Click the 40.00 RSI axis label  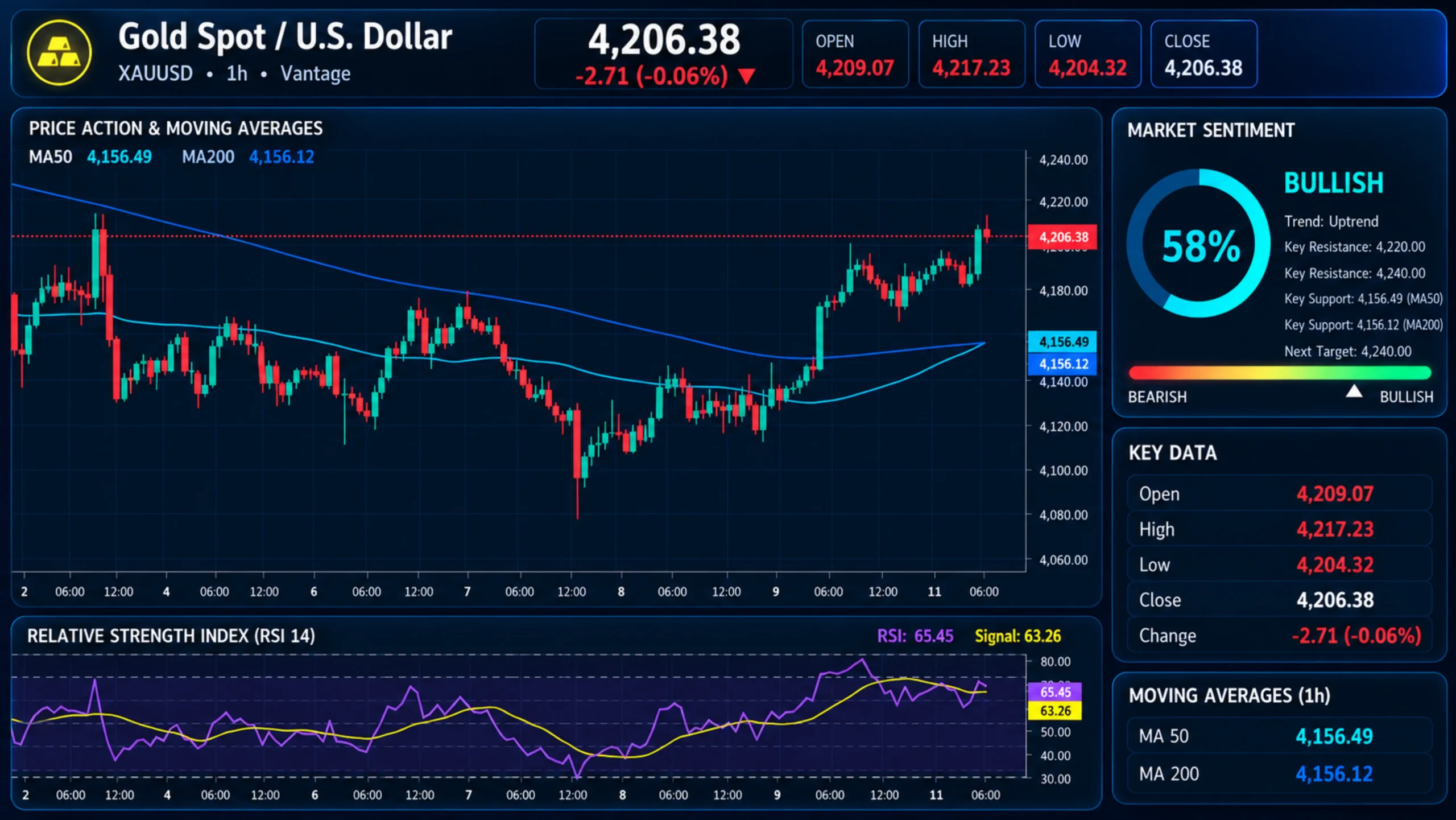1055,756
